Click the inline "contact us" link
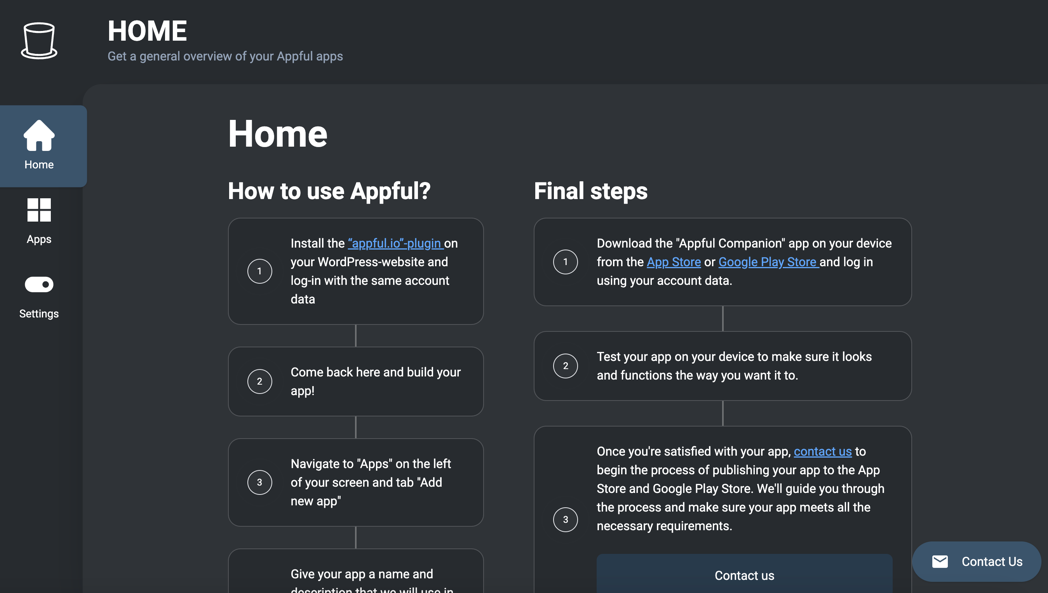 (x=822, y=452)
